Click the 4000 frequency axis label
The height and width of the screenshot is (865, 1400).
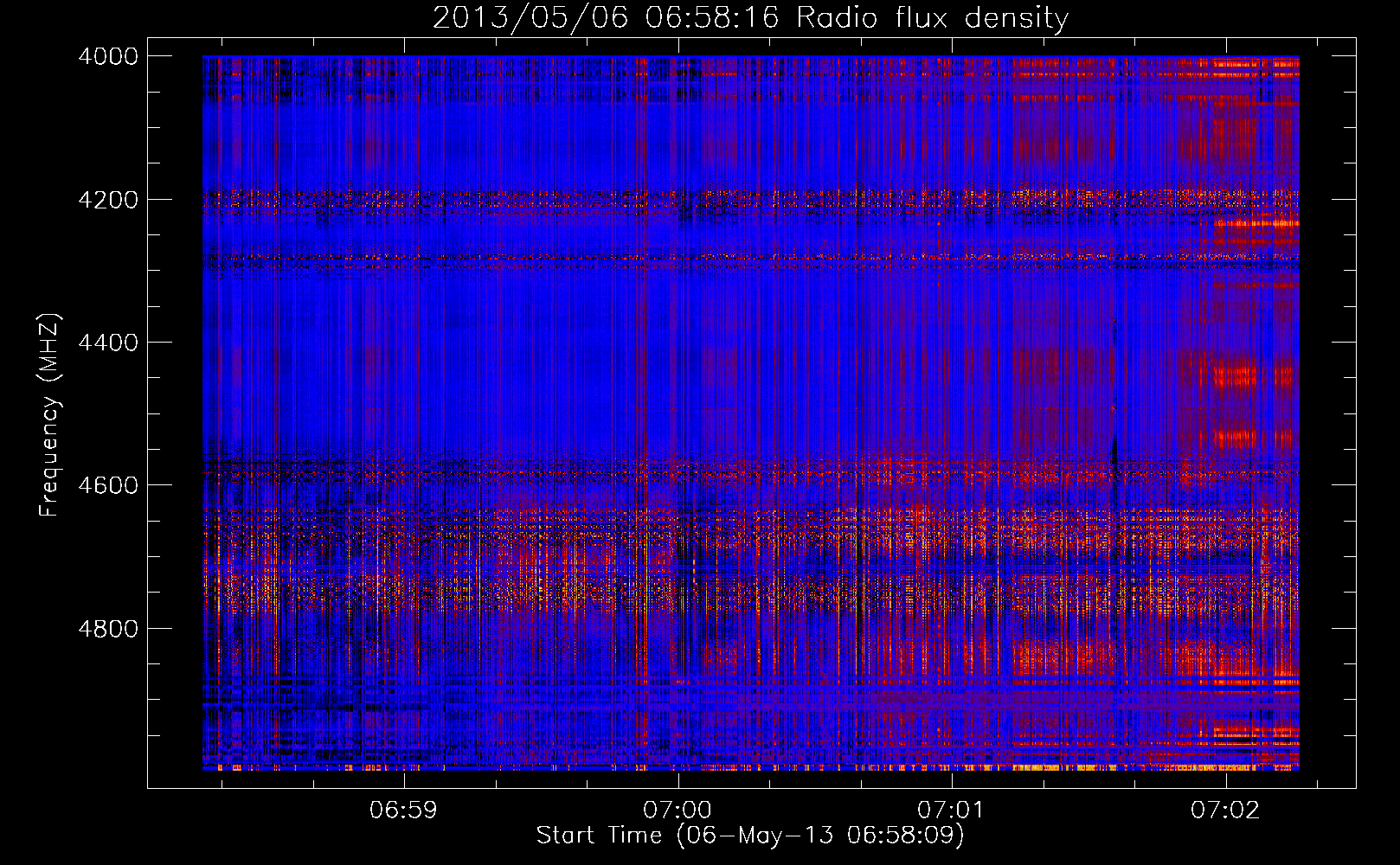[x=108, y=56]
